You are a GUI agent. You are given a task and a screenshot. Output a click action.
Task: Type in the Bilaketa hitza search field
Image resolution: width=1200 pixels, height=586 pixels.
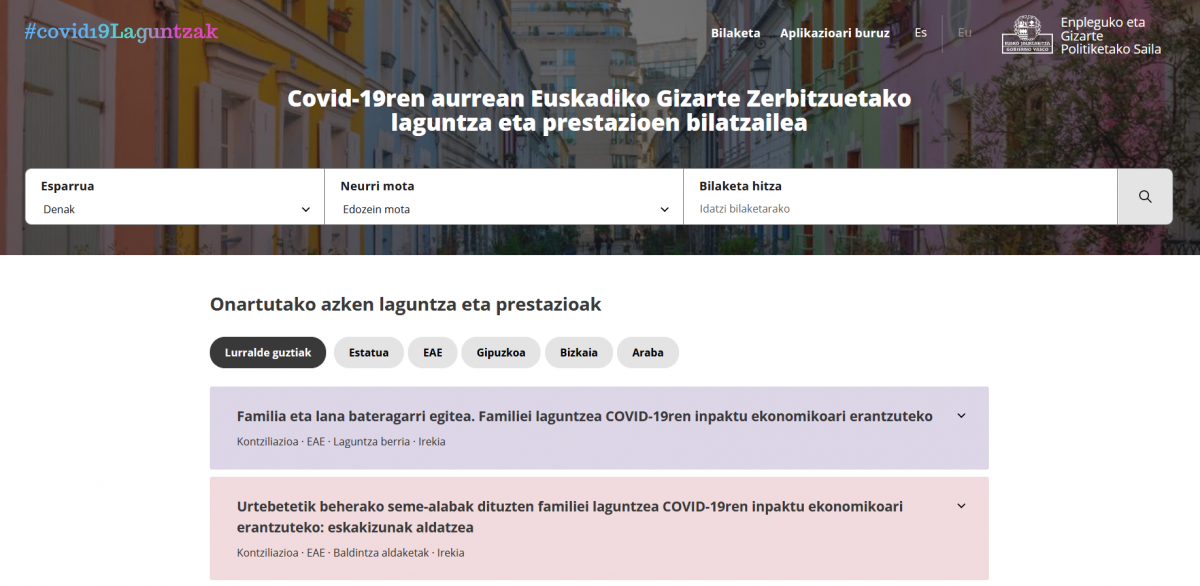[900, 209]
